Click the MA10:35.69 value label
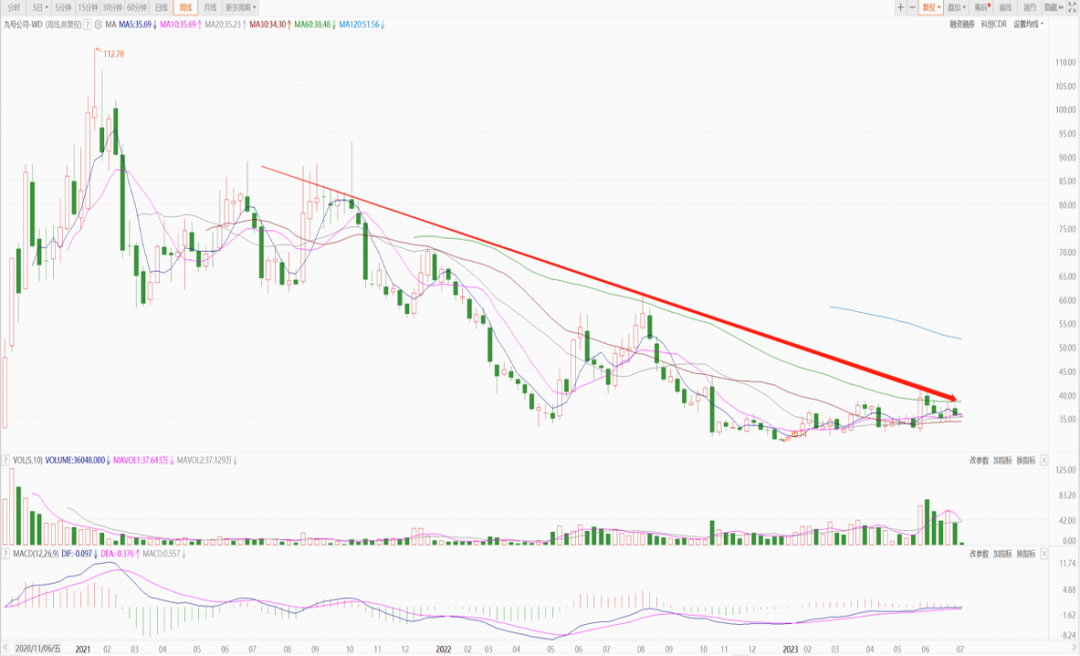Screen dimensions: 1080x656 pos(180,24)
